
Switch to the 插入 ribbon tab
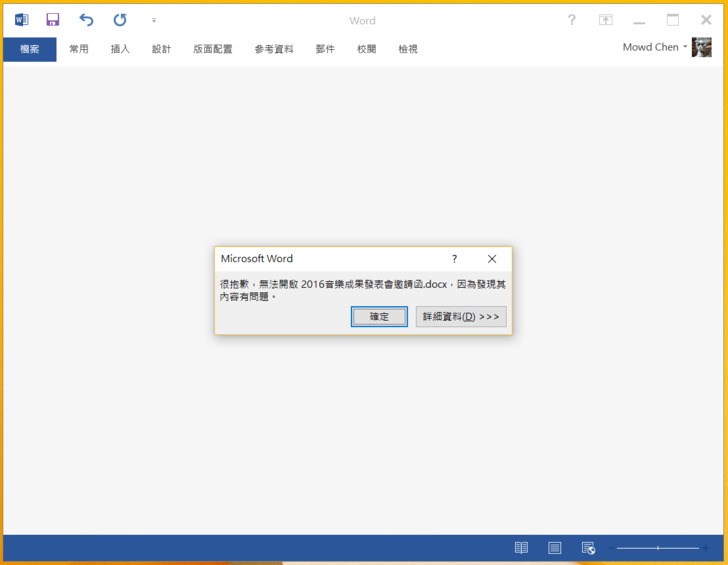pyautogui.click(x=120, y=49)
